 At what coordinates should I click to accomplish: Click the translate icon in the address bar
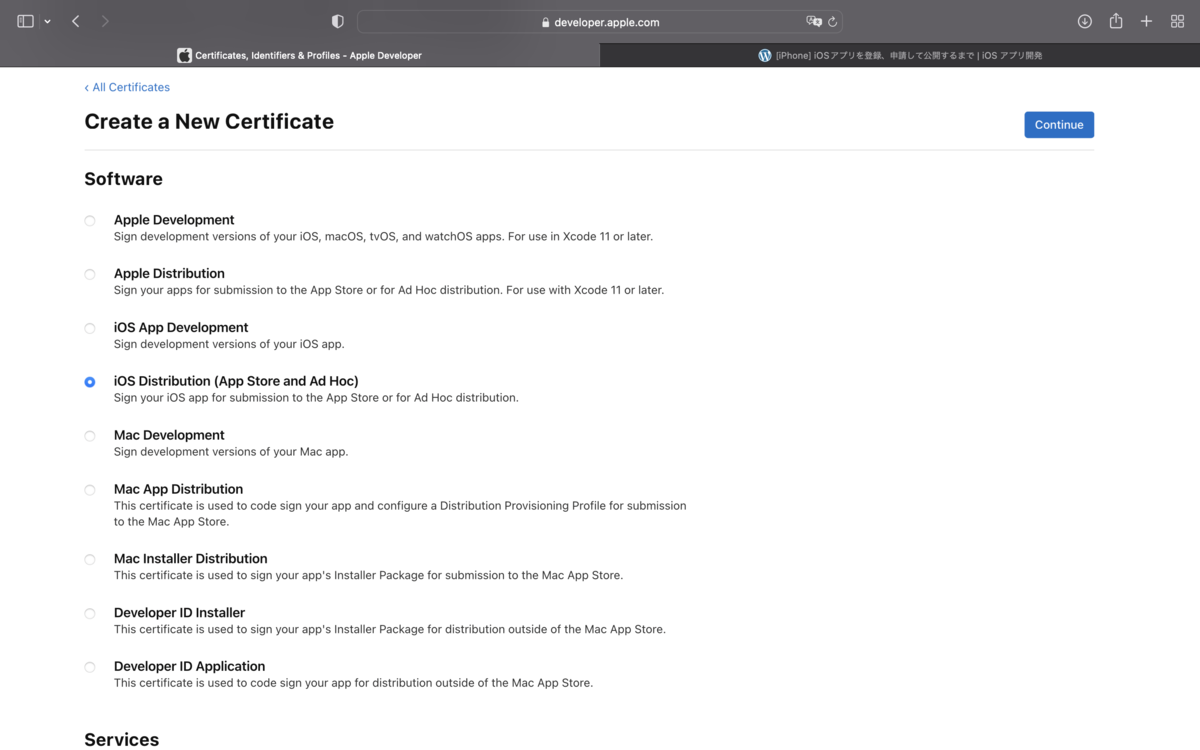814,21
